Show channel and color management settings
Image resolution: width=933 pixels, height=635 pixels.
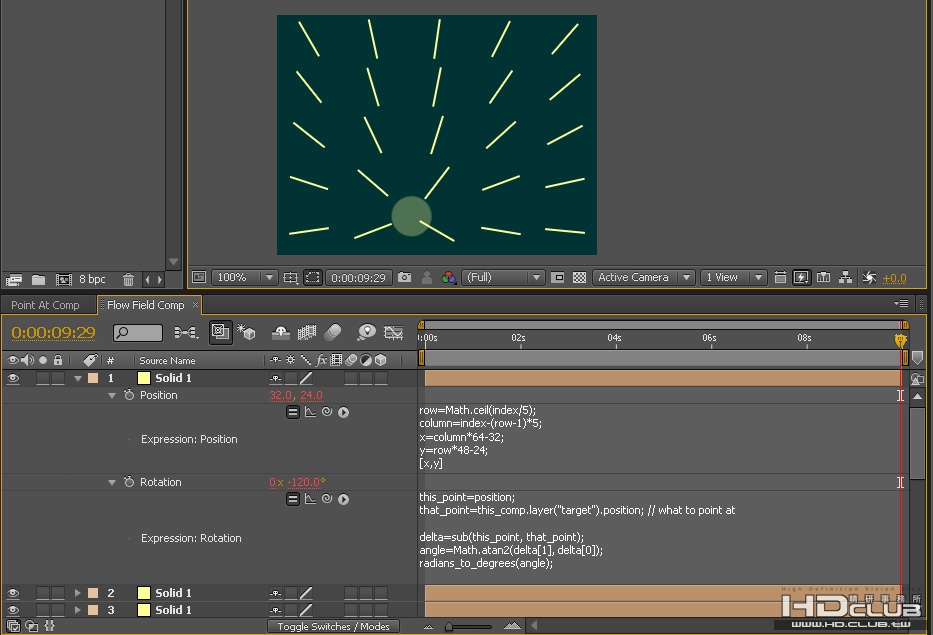[449, 277]
